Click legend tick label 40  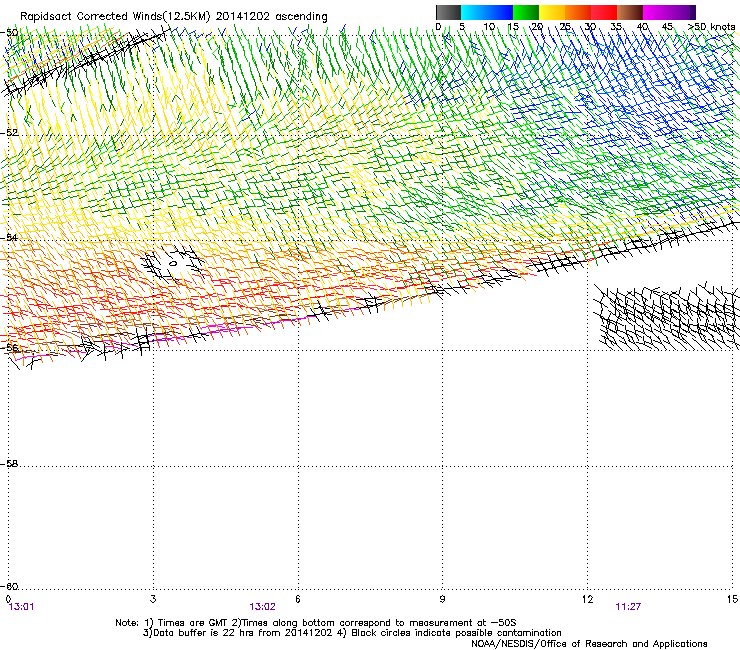[x=642, y=27]
